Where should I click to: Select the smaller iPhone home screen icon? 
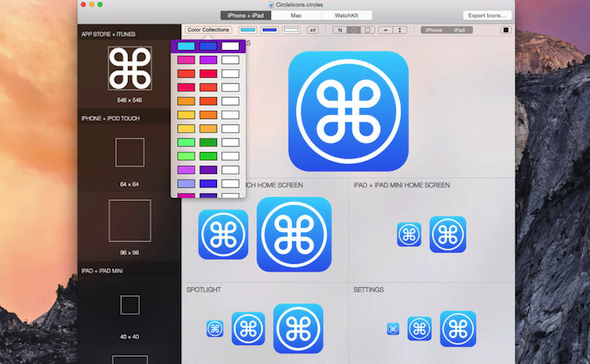coord(223,234)
